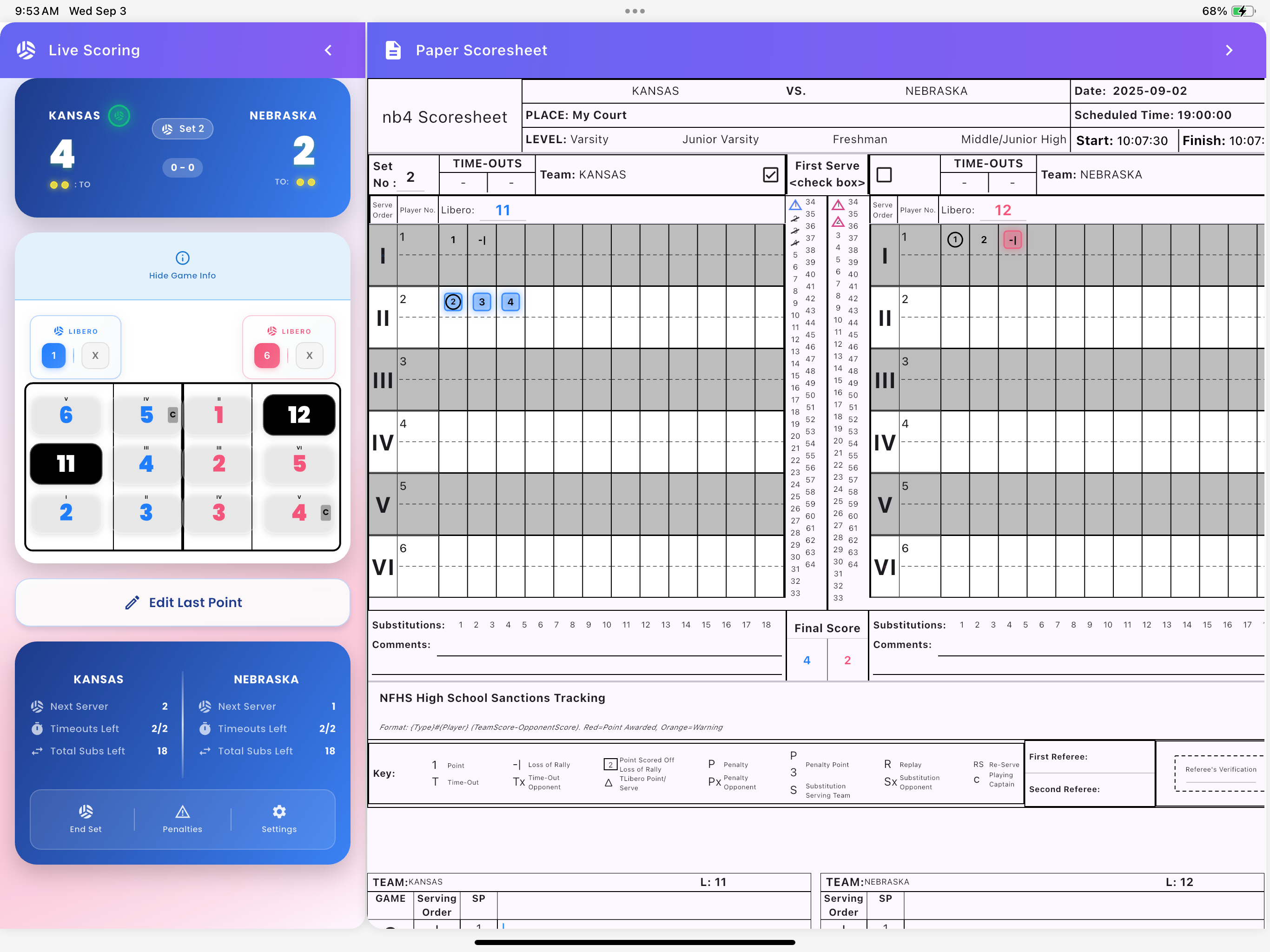This screenshot has height=952, width=1270.
Task: Tap Kansas timeout dots
Action: [59, 185]
